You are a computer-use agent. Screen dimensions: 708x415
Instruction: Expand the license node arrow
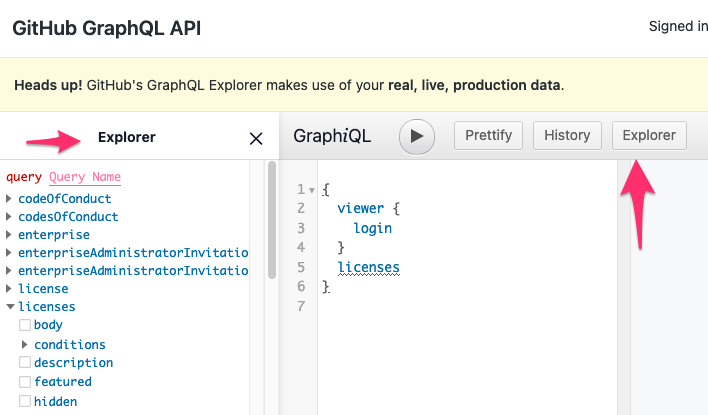(9, 288)
